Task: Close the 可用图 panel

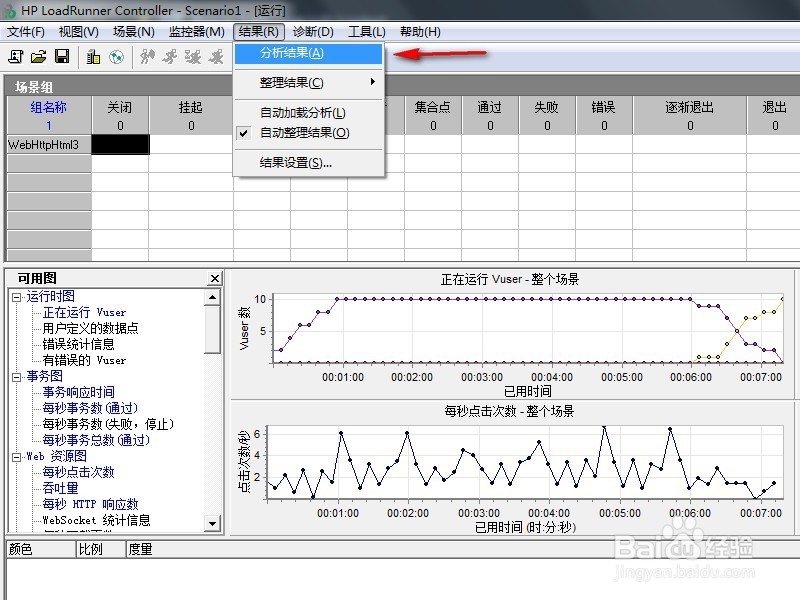Action: tap(213, 278)
